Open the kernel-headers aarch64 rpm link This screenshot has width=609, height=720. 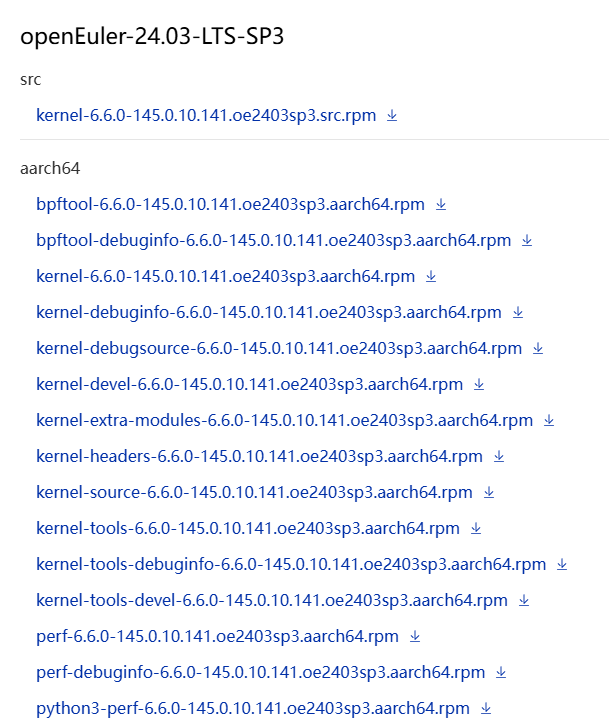259,456
